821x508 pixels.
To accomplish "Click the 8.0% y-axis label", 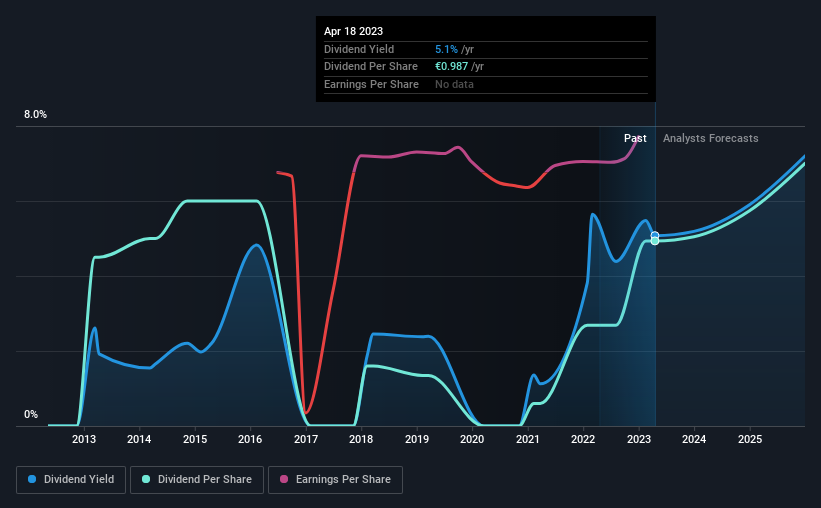I will (x=35, y=114).
